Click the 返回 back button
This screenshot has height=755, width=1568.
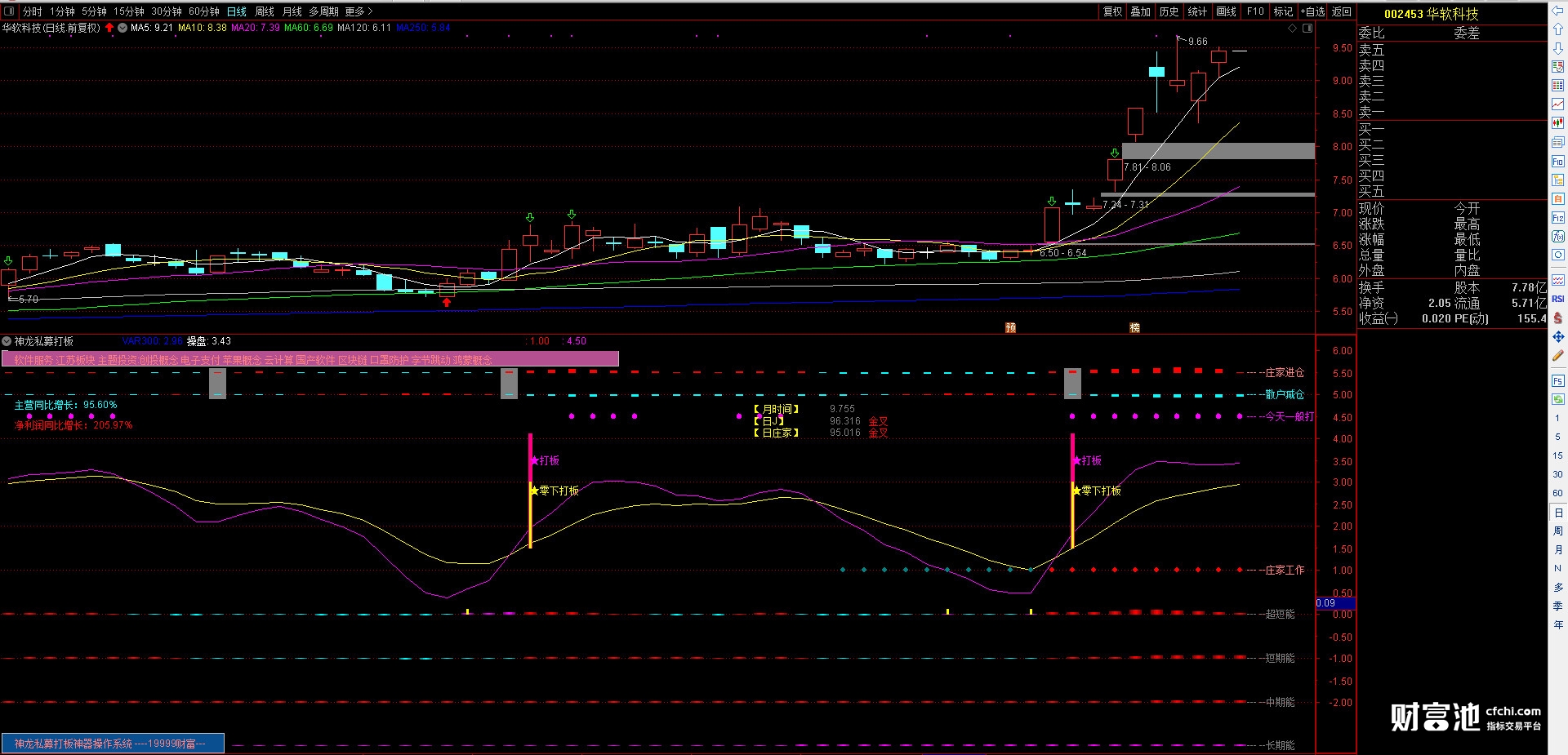tap(1342, 11)
